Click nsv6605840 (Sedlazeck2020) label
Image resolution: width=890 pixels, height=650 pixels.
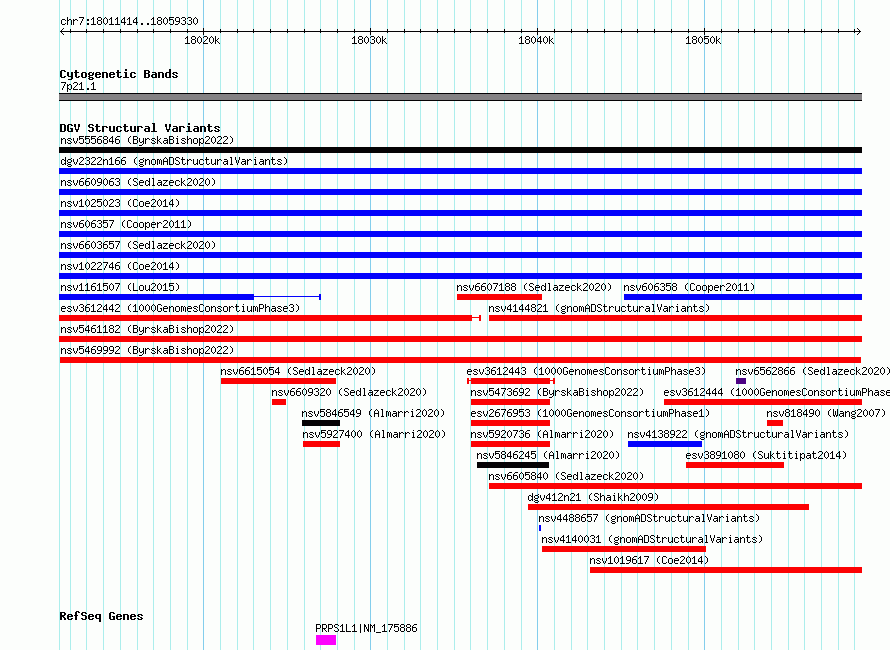[566, 476]
